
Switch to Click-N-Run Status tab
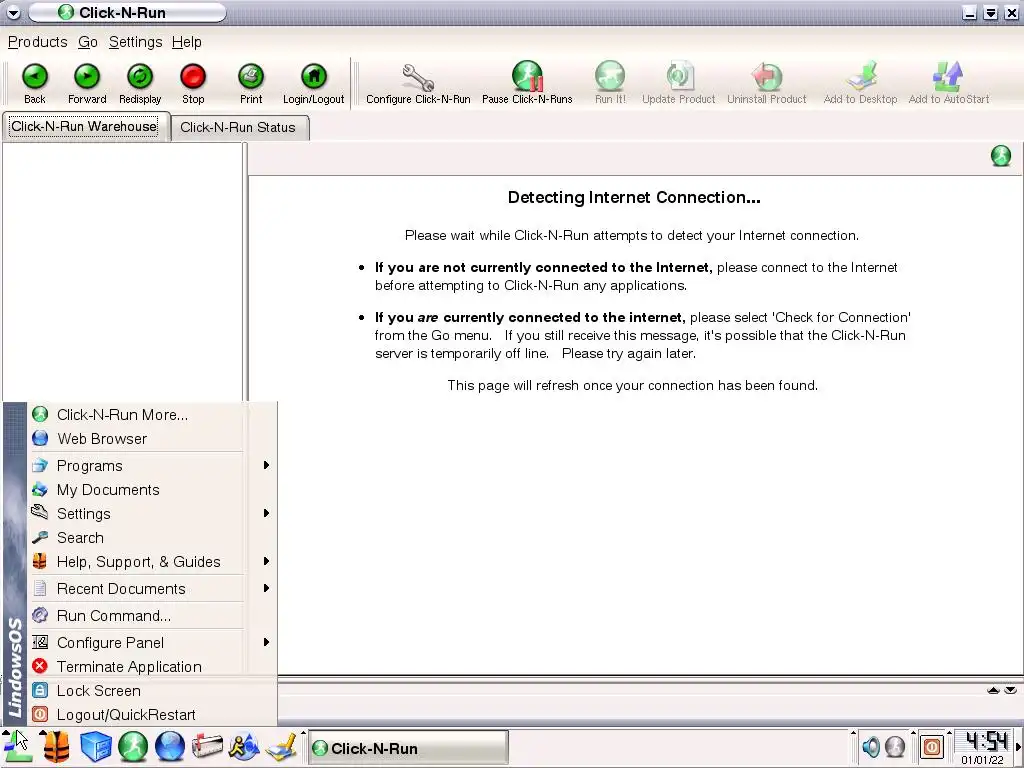(x=238, y=127)
